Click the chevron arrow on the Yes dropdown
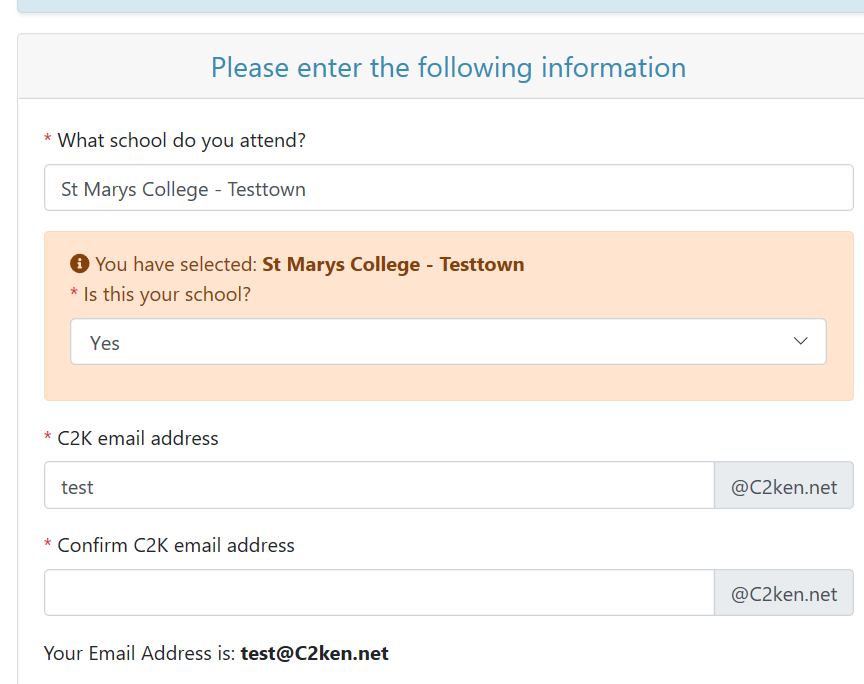The height and width of the screenshot is (684, 864). click(800, 341)
